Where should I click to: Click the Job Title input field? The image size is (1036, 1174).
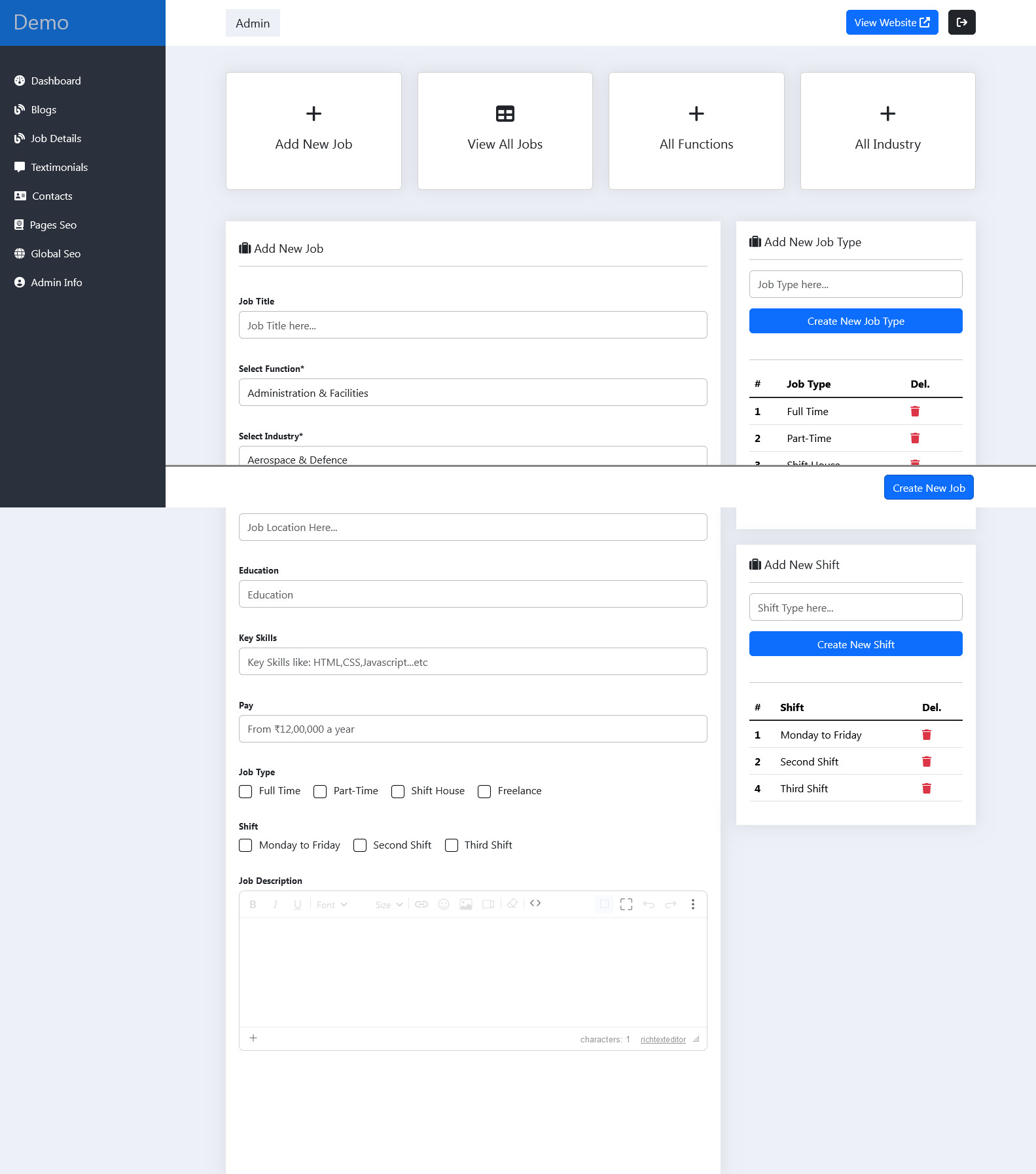click(473, 325)
